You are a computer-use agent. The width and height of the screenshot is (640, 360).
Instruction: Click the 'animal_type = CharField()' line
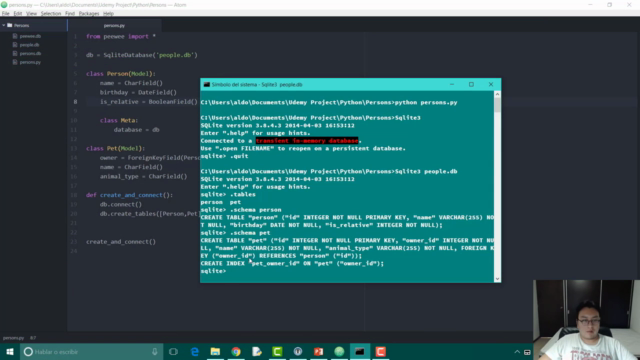143,177
